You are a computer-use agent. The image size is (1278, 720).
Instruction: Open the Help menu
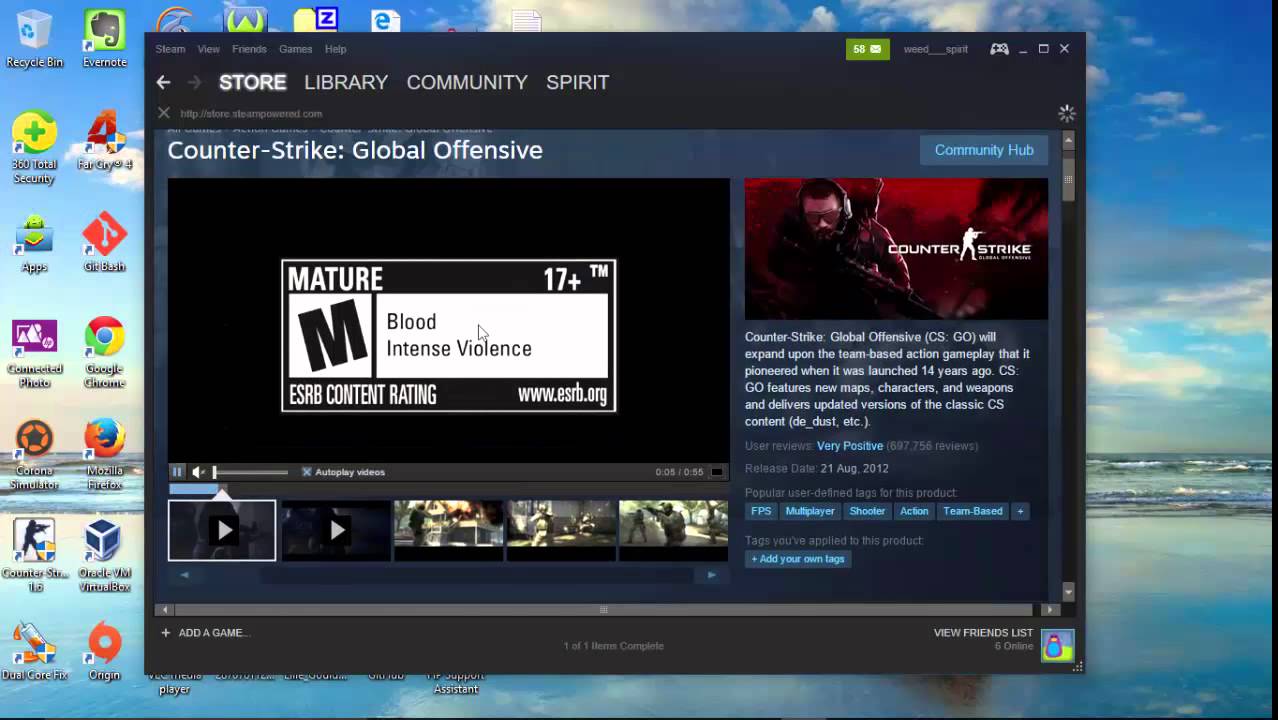[335, 49]
